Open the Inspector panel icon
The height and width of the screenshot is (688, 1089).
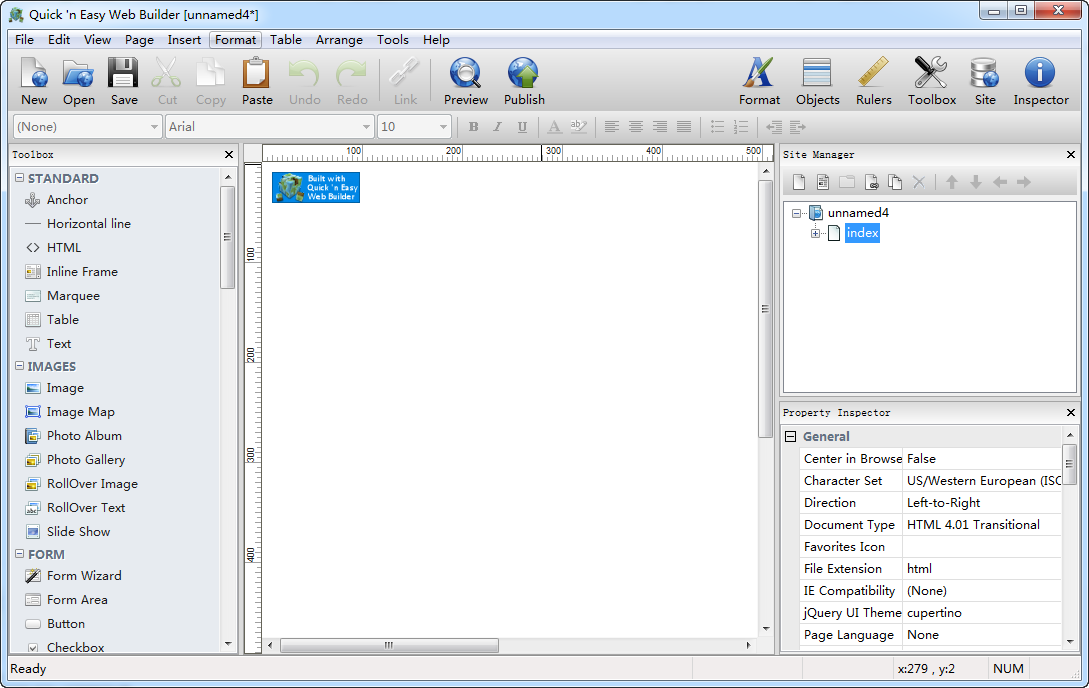(x=1040, y=81)
